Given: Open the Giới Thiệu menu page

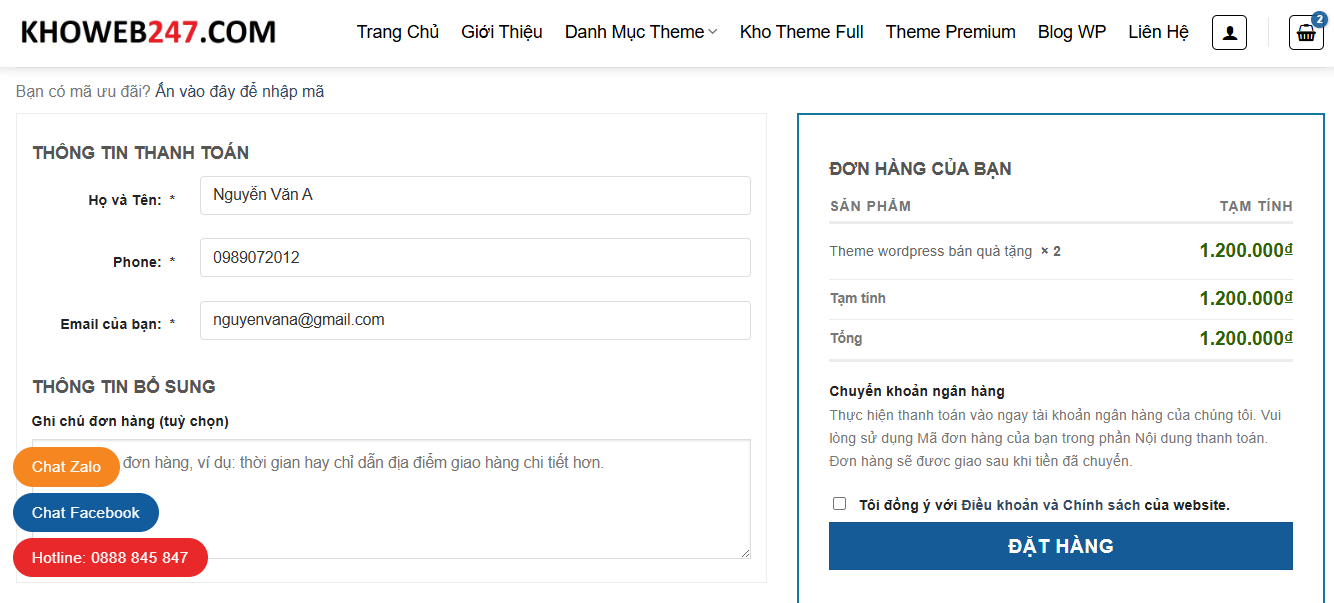Looking at the screenshot, I should (502, 32).
